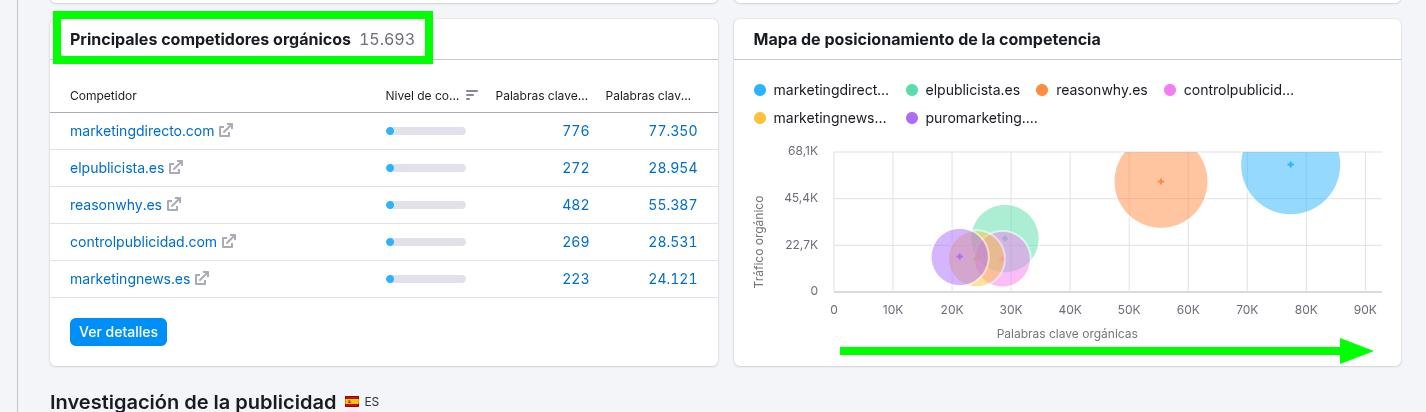Image resolution: width=1426 pixels, height=412 pixels.
Task: Open external link icon beside reasonwhy.es
Action: tap(174, 205)
